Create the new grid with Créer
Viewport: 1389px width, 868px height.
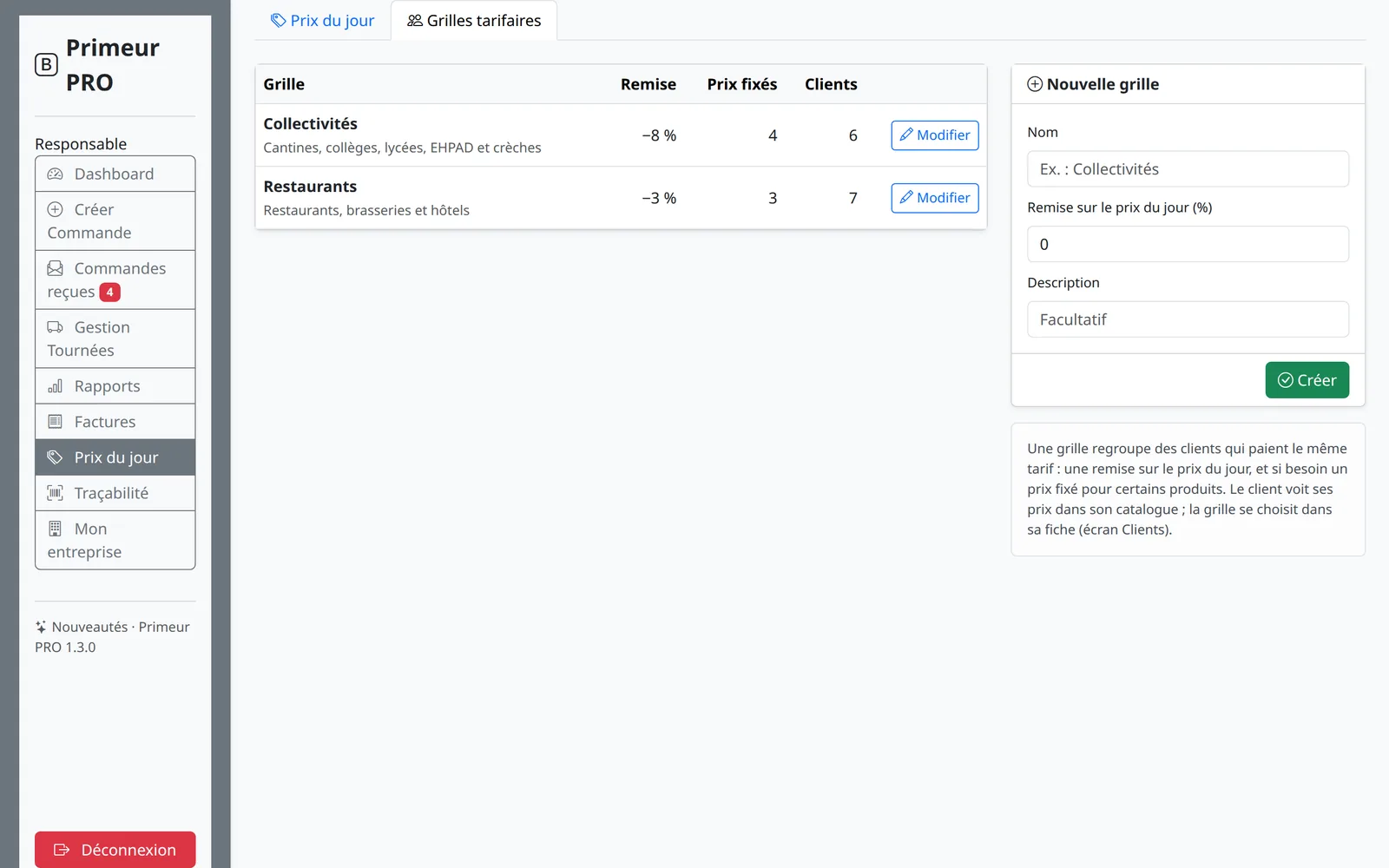[x=1307, y=380]
